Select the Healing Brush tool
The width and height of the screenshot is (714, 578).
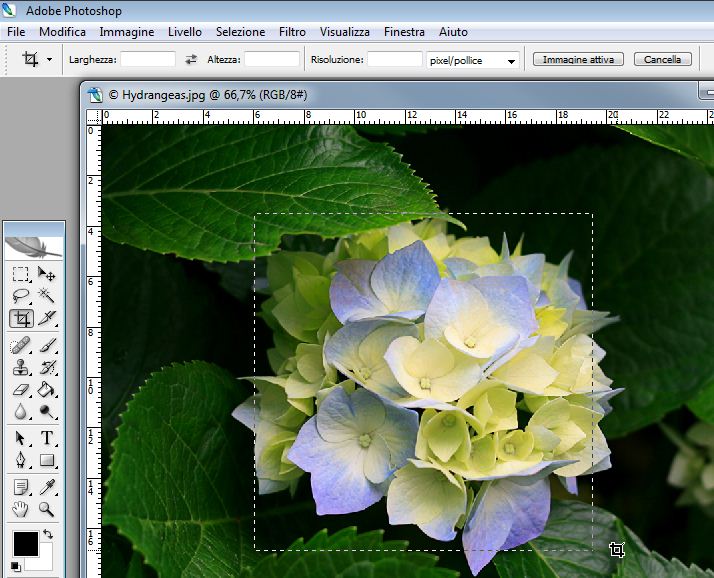(20, 345)
